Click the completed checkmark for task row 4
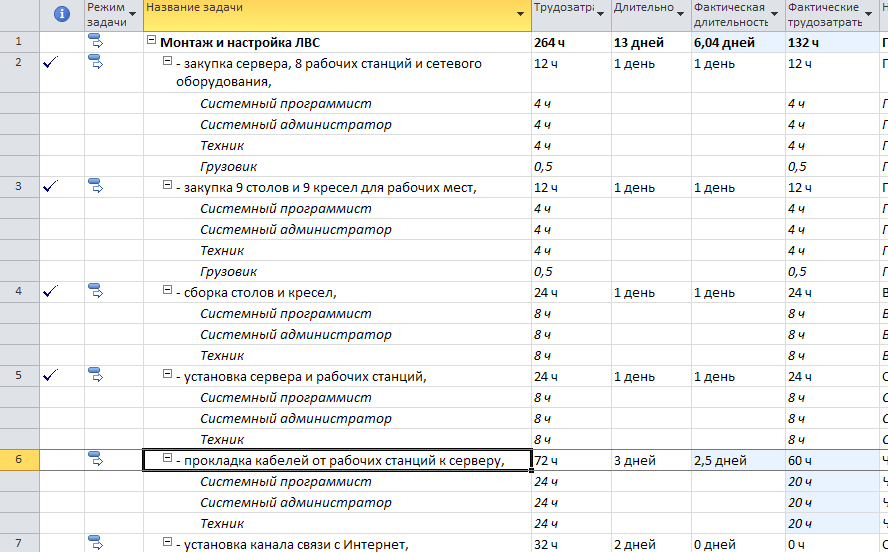The width and height of the screenshot is (888, 552). click(x=50, y=291)
